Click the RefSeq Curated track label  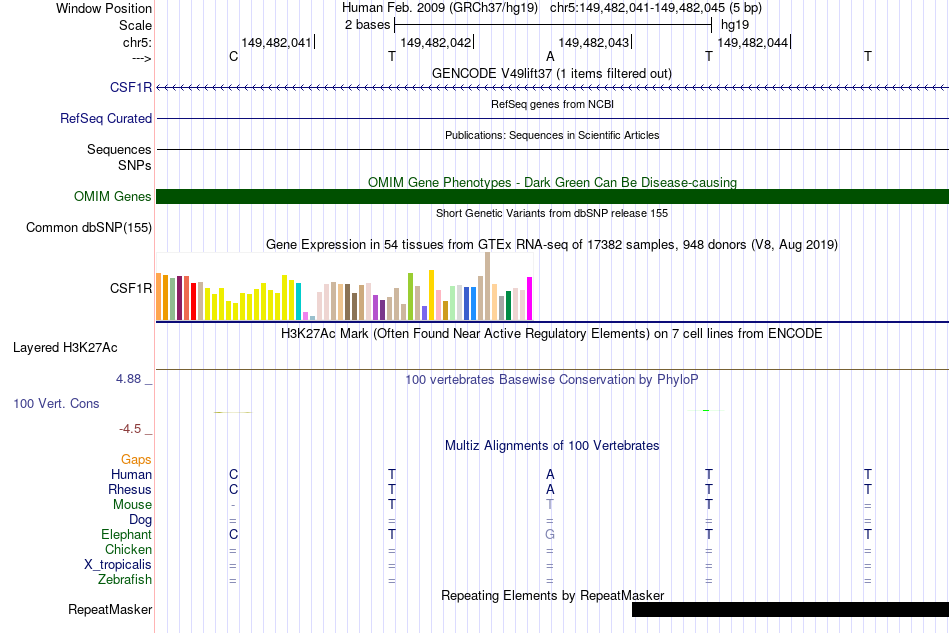[106, 118]
